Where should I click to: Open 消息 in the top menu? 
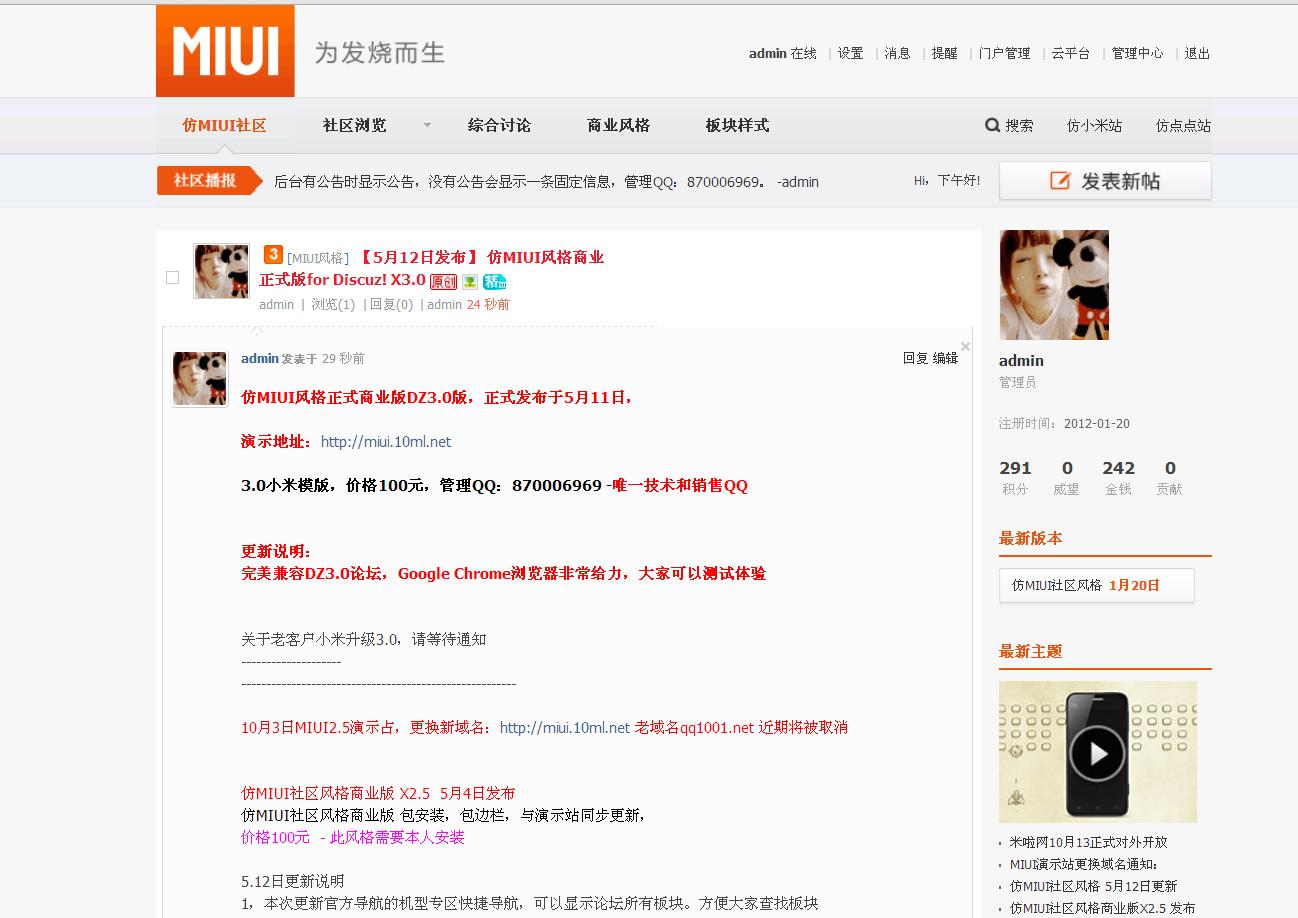pyautogui.click(x=897, y=53)
